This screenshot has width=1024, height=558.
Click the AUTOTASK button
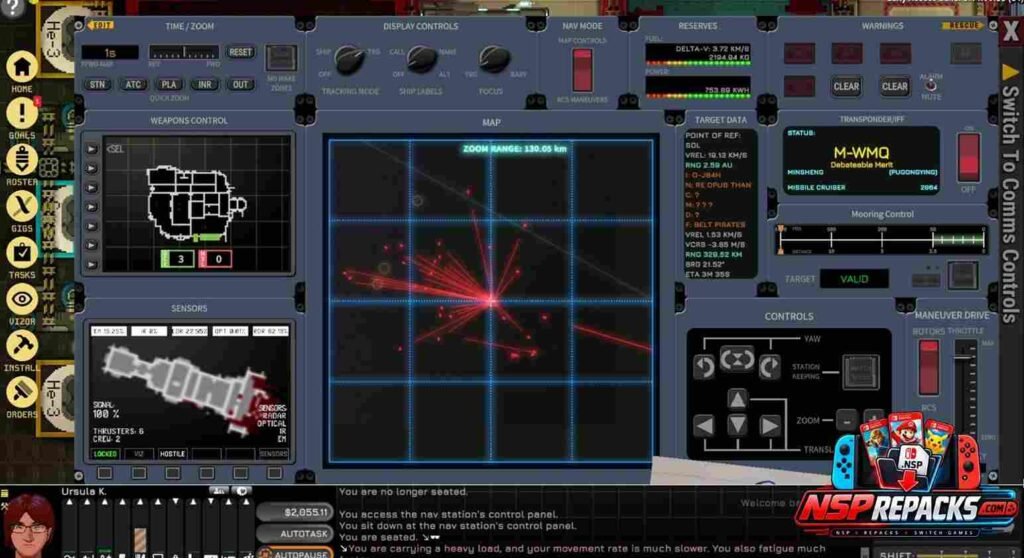pyautogui.click(x=295, y=534)
